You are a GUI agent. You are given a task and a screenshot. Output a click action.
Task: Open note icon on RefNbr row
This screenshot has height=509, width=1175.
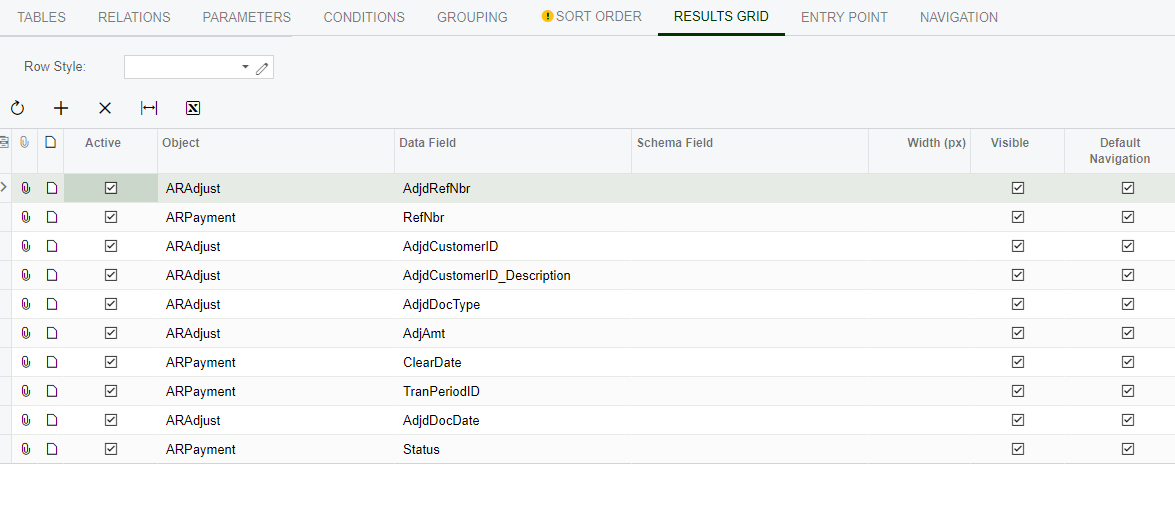coord(51,217)
